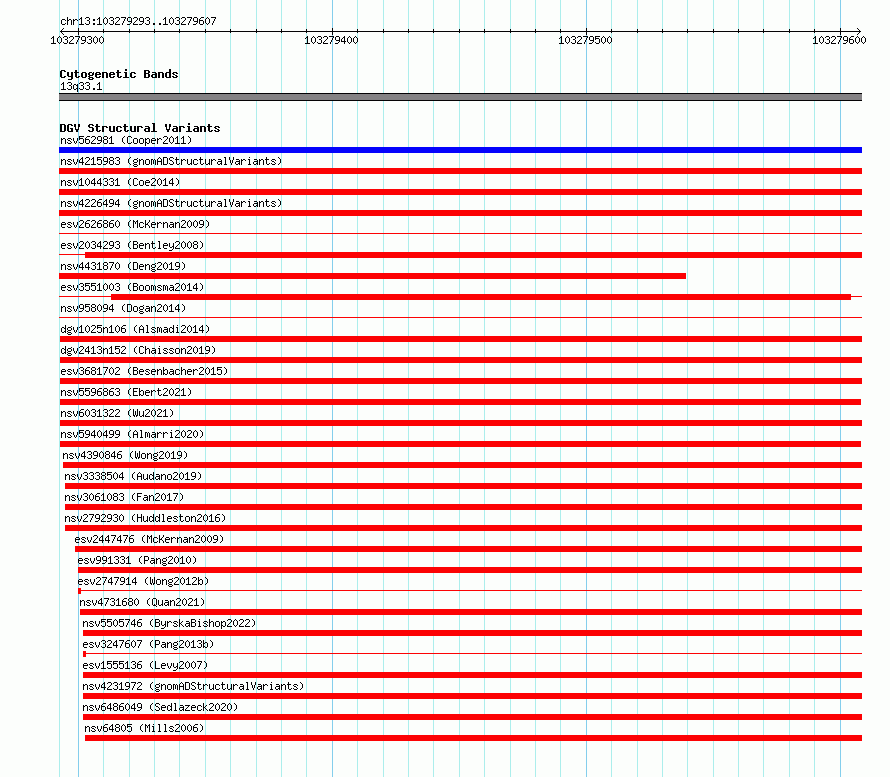This screenshot has height=777, width=890.
Task: Open nsv4226494 (gnomADStructuralVariants) entry
Action: click(x=171, y=203)
